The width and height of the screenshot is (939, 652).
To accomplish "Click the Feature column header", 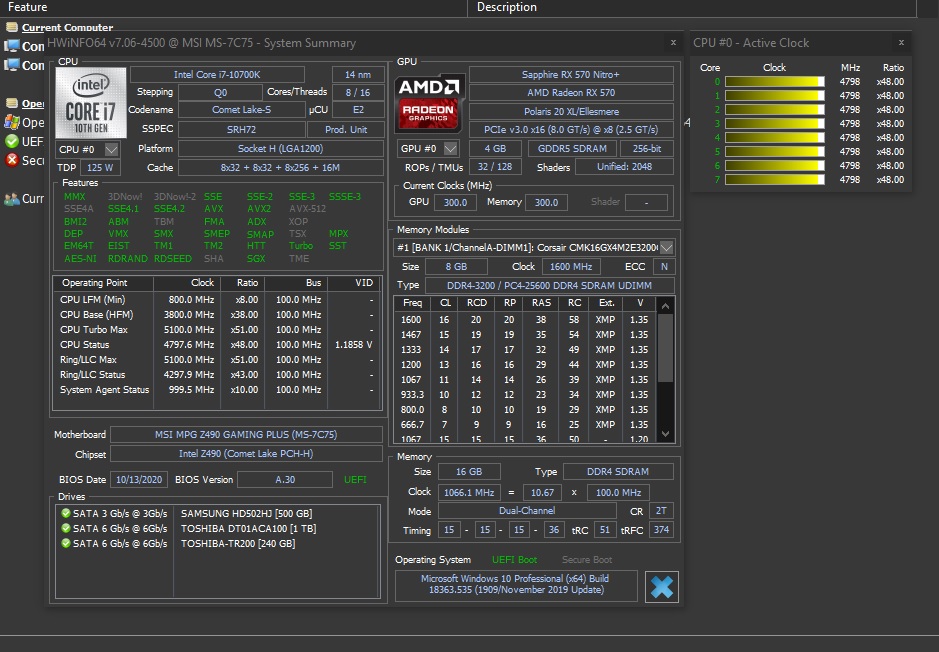I will point(234,7).
